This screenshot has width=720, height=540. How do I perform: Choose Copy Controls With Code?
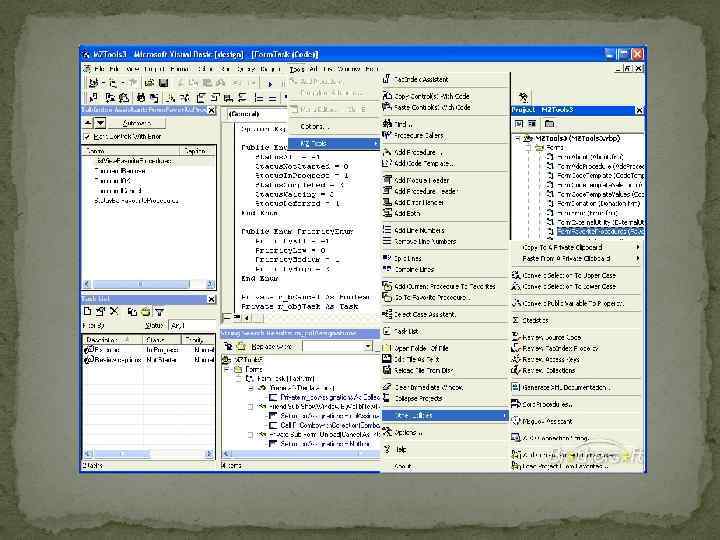[x=445, y=96]
